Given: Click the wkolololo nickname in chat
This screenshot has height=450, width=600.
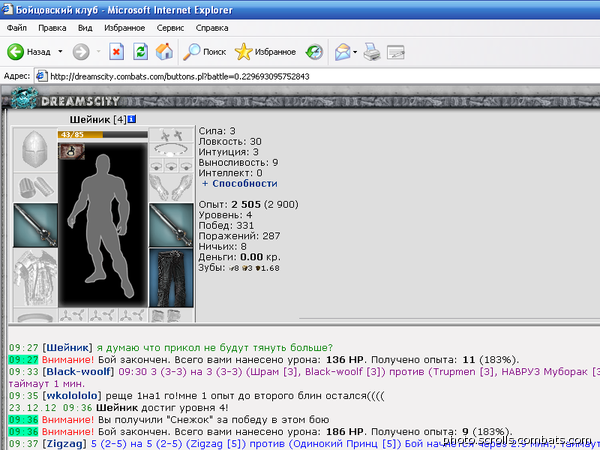Looking at the screenshot, I should click(72, 395).
